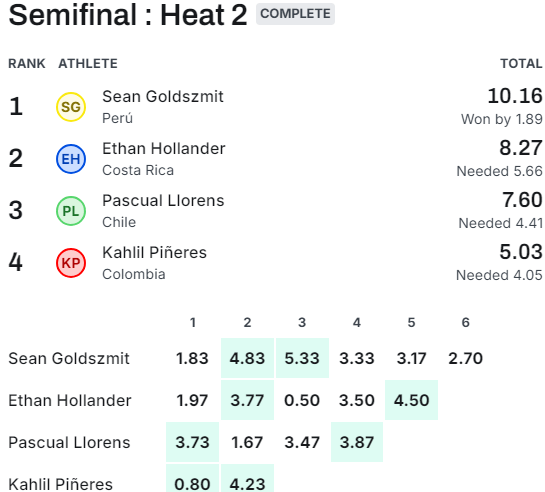
Task: Click Ethan Hollander's EH avatar icon
Action: click(71, 159)
